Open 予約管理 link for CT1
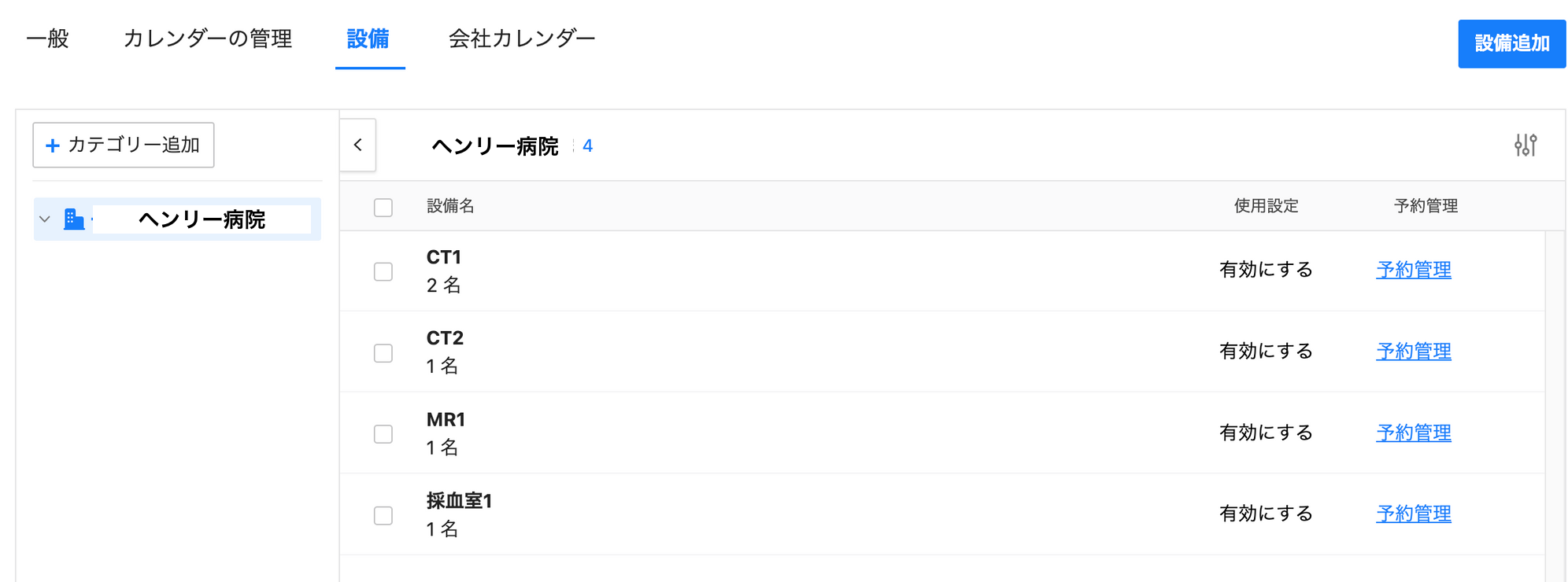 (x=1413, y=270)
